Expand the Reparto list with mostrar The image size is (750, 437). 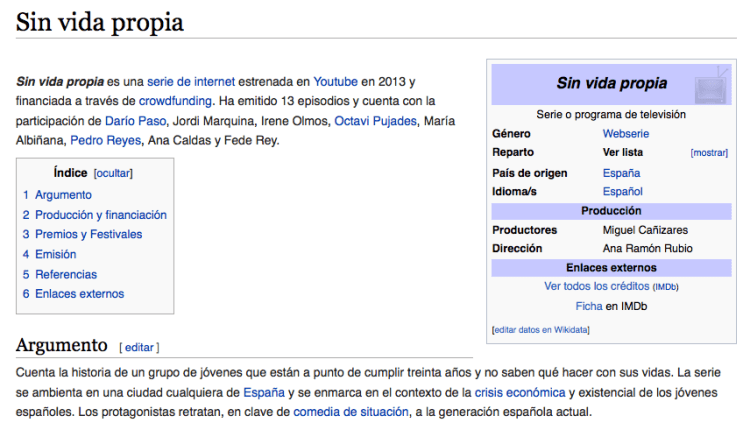click(x=709, y=153)
